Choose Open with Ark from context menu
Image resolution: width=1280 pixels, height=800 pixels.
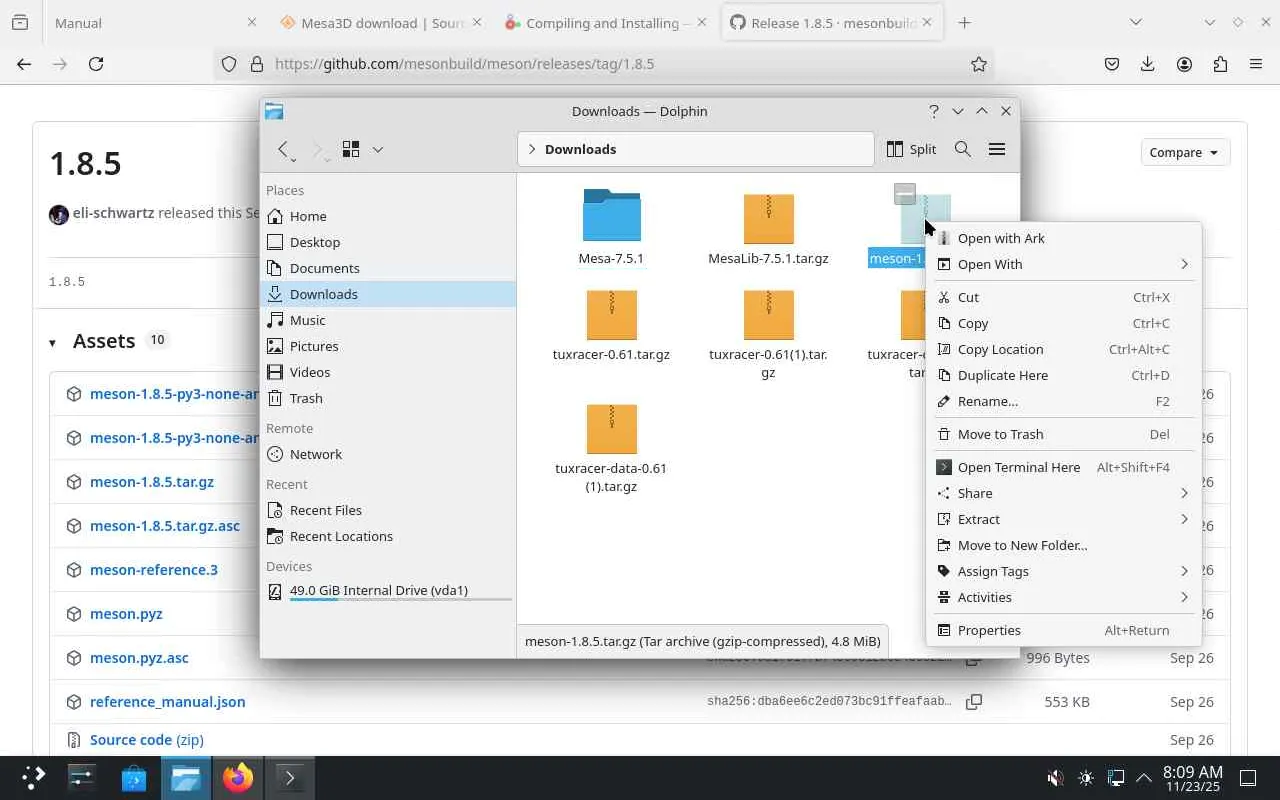click(x=1064, y=238)
